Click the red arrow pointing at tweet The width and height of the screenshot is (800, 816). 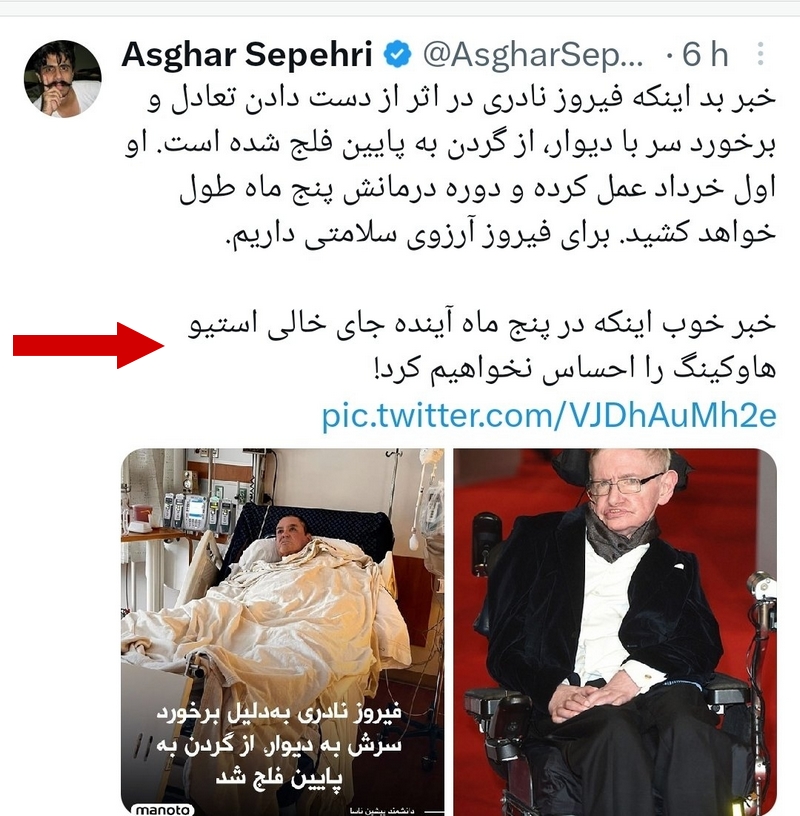click(x=88, y=345)
